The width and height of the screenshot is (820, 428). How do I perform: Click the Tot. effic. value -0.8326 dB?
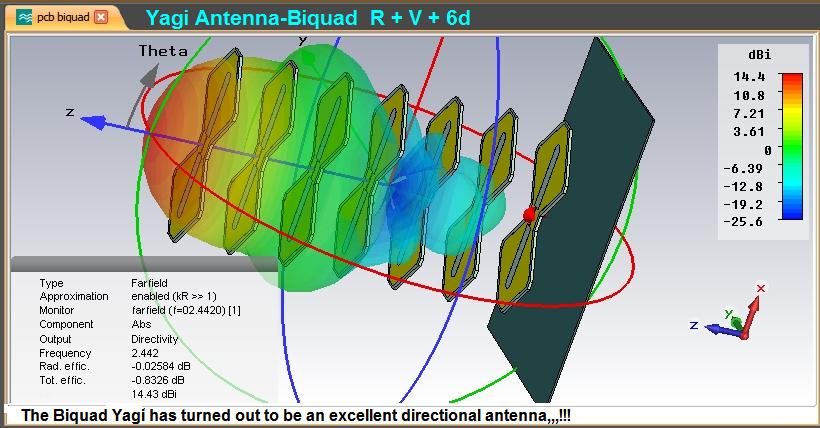click(x=158, y=380)
